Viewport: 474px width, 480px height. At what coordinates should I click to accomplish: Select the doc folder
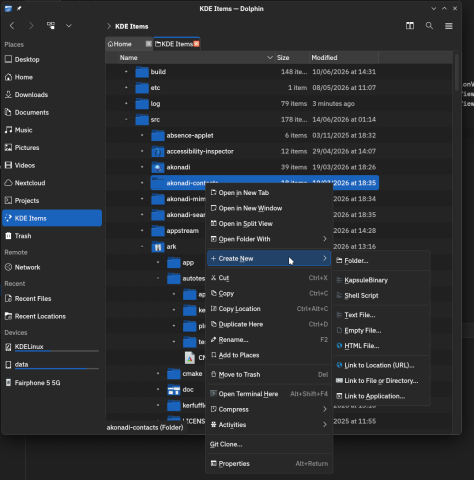(180, 389)
